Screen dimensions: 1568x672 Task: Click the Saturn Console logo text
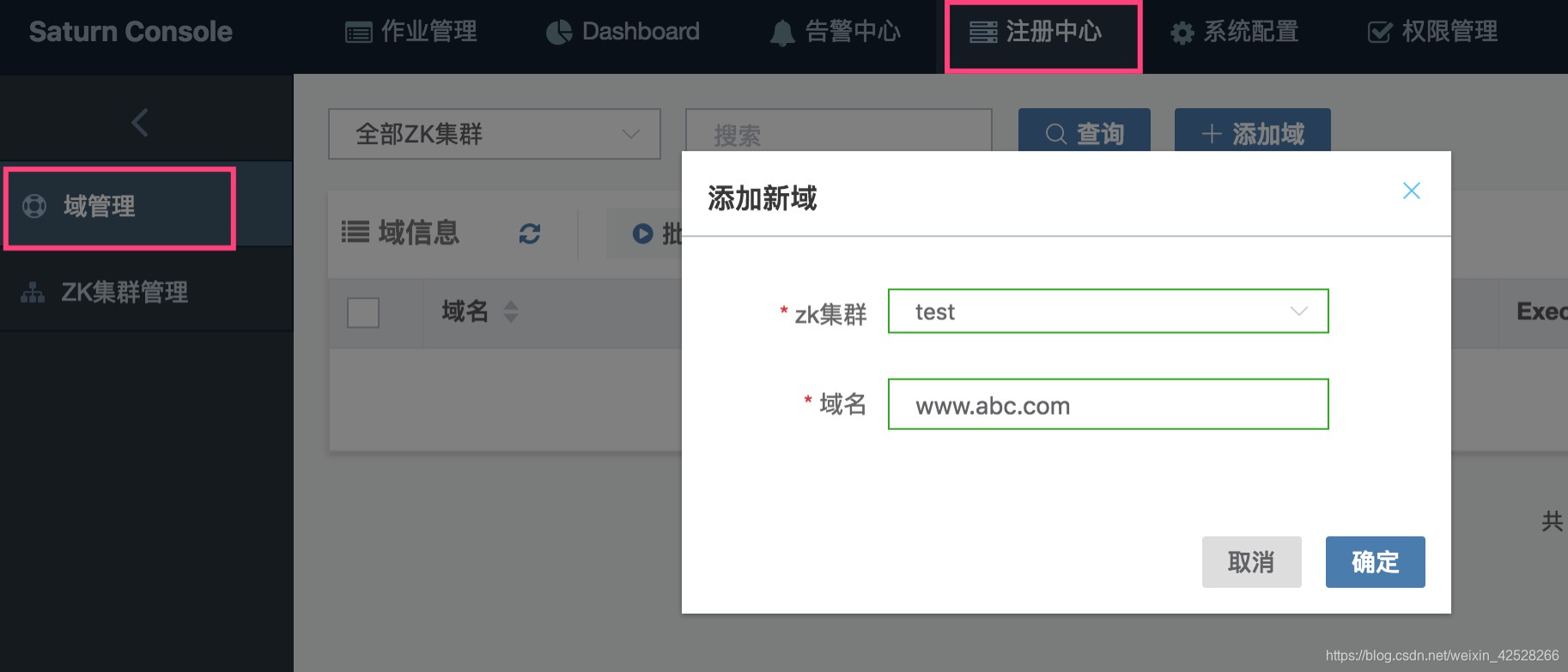[x=131, y=32]
